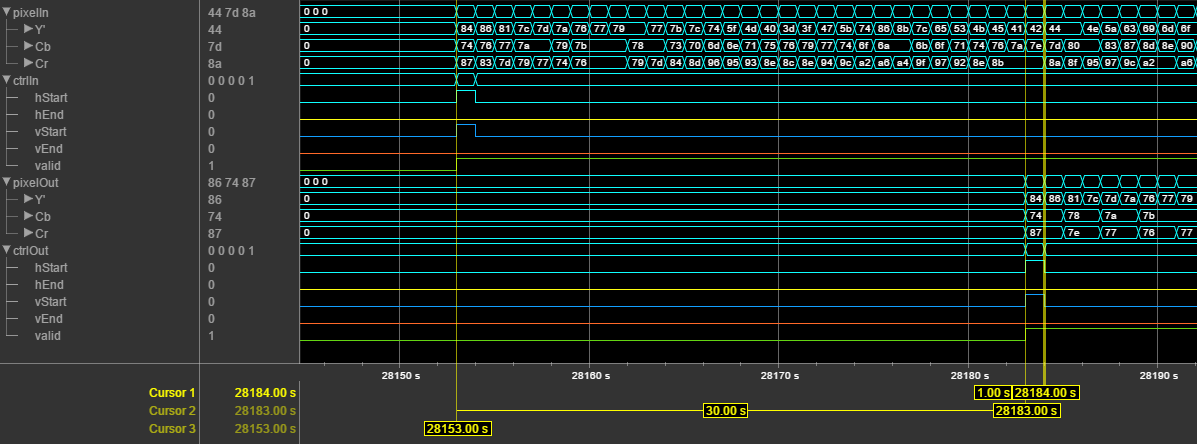Viewport: 1197px width, 444px height.
Task: Select the Cursor 1 label
Action: point(173,393)
